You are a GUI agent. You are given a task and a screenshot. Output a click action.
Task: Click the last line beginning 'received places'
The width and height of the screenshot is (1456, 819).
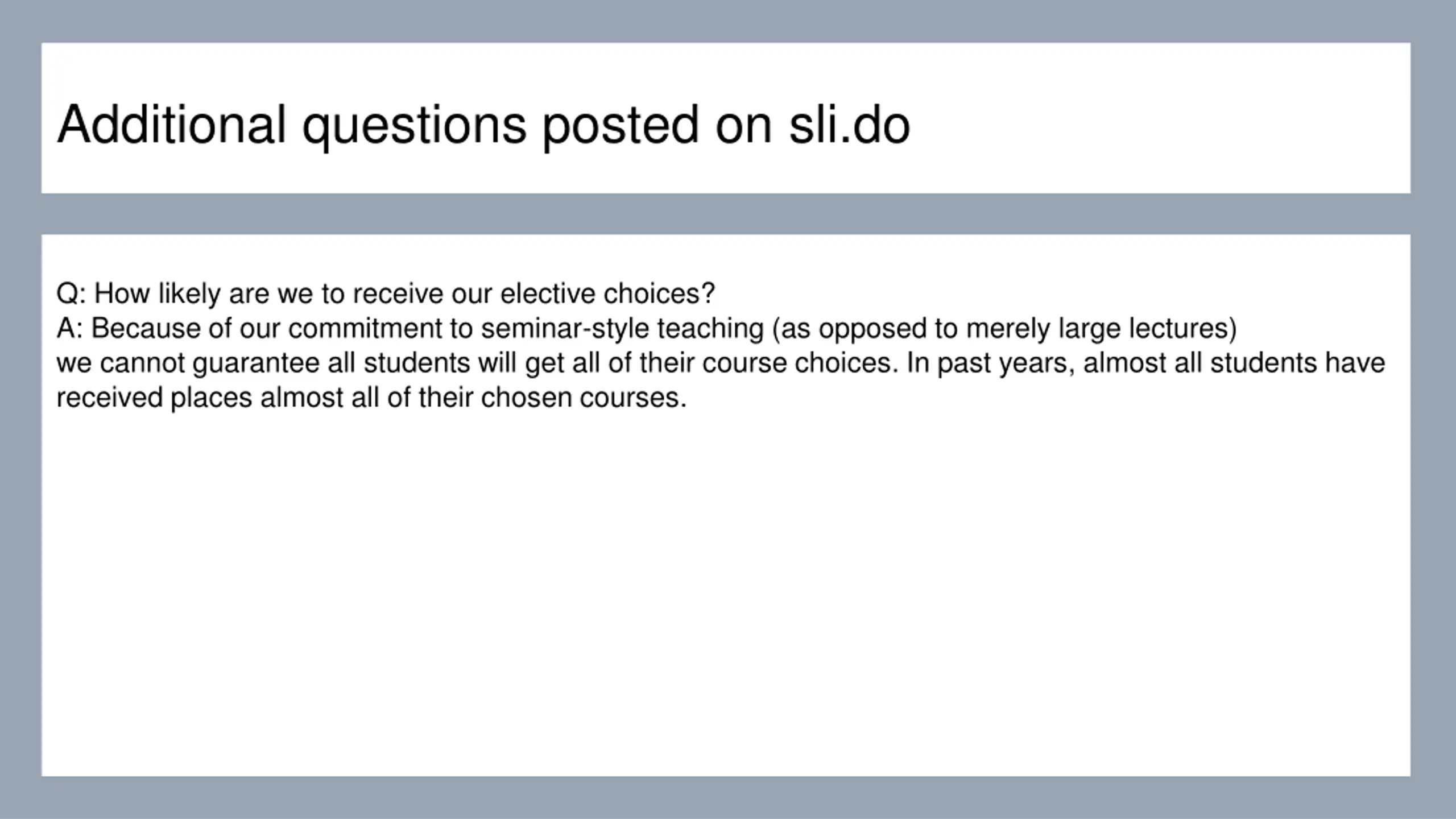(371, 398)
